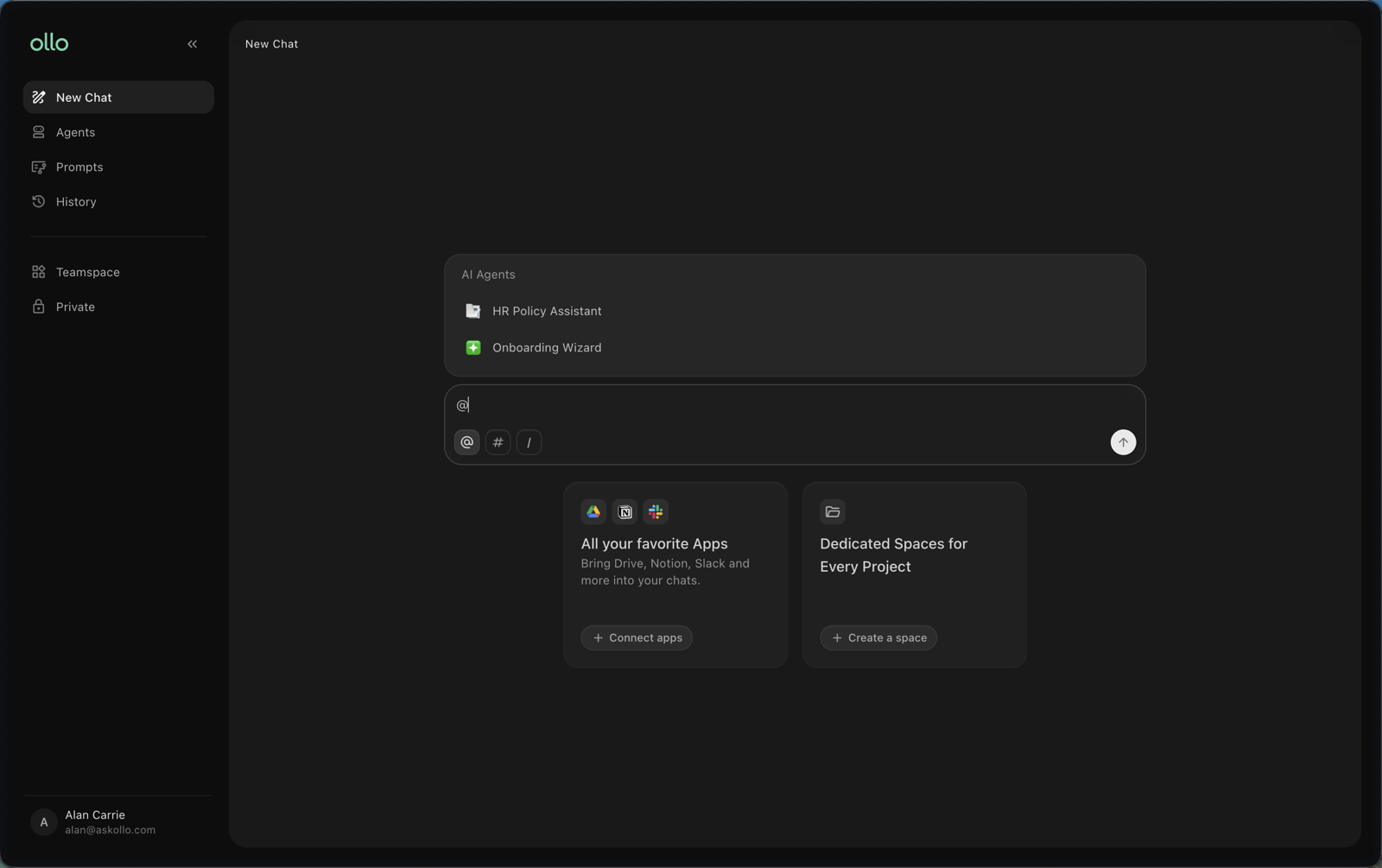Click Connect apps button
The image size is (1382, 868).
tap(637, 637)
